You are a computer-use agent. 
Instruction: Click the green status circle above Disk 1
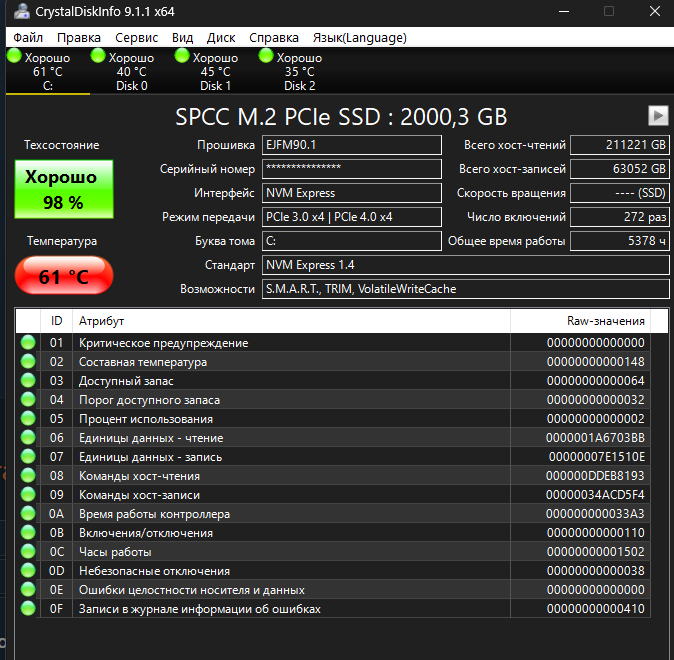[x=182, y=55]
